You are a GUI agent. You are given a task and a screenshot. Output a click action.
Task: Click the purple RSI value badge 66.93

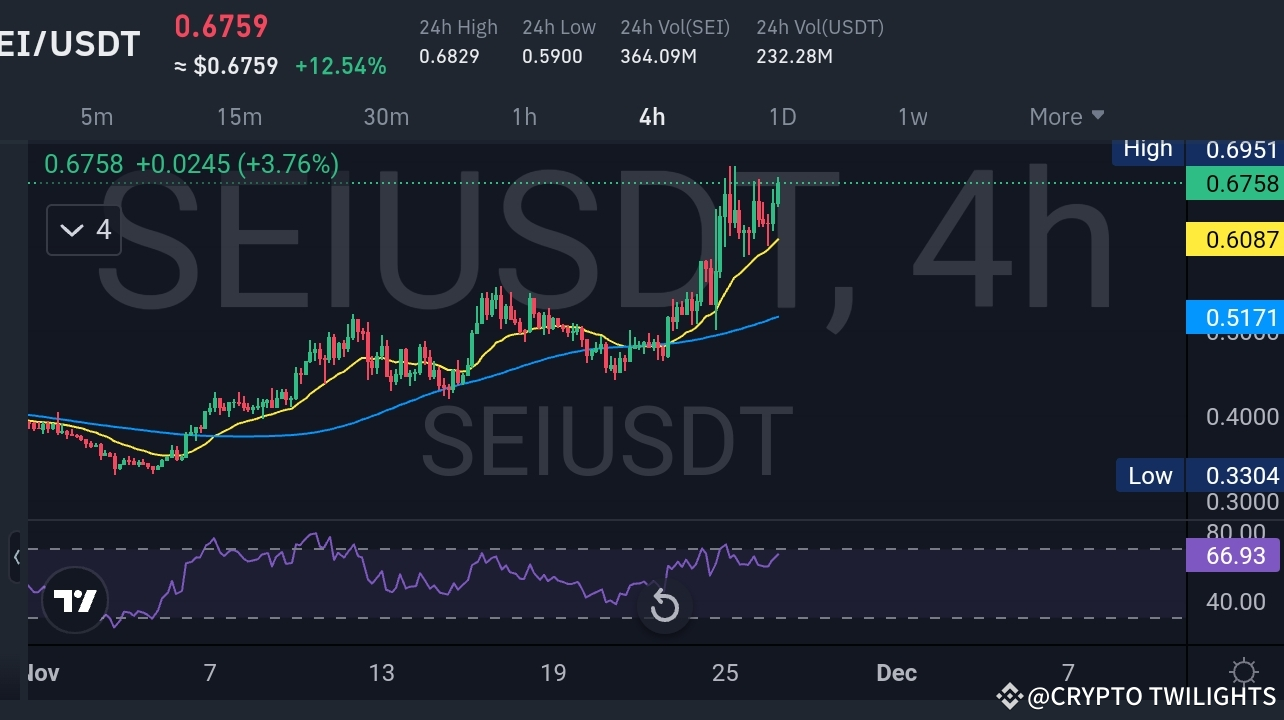coord(1233,555)
